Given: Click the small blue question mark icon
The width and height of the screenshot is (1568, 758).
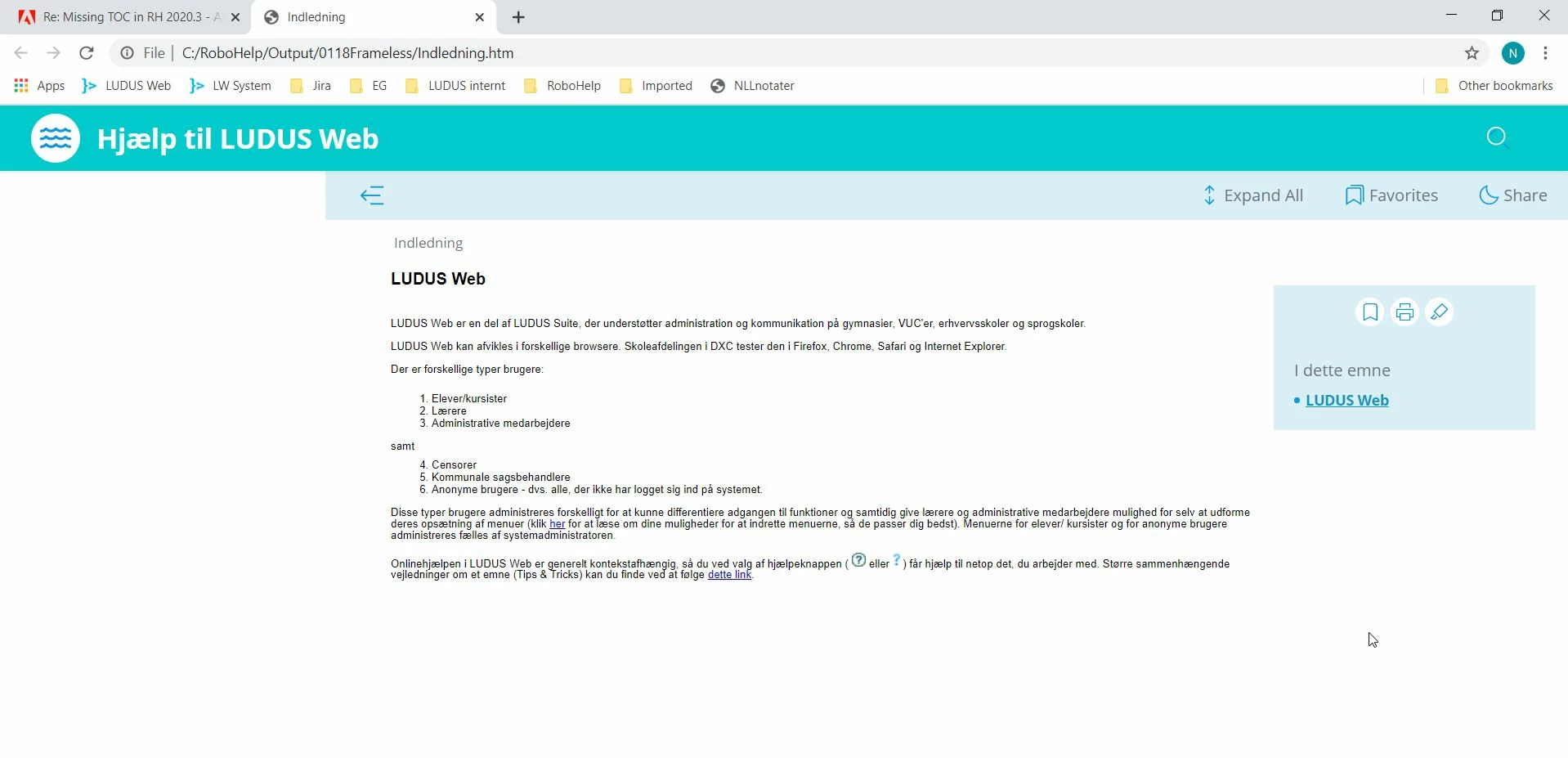Looking at the screenshot, I should (897, 560).
